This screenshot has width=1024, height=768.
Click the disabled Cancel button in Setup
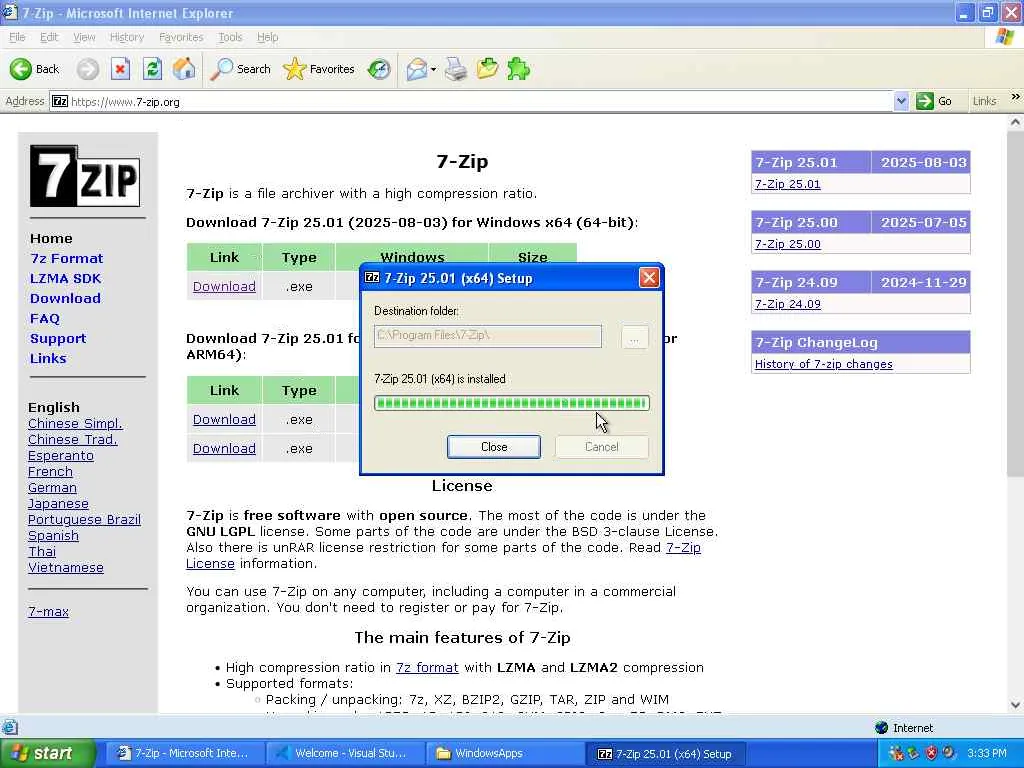point(601,447)
